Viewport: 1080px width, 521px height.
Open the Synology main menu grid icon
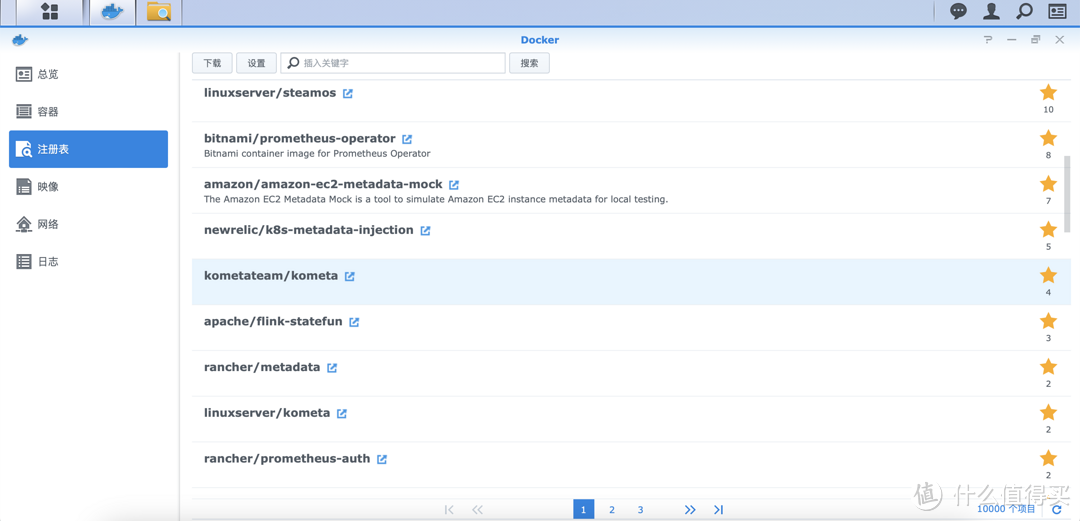point(49,12)
